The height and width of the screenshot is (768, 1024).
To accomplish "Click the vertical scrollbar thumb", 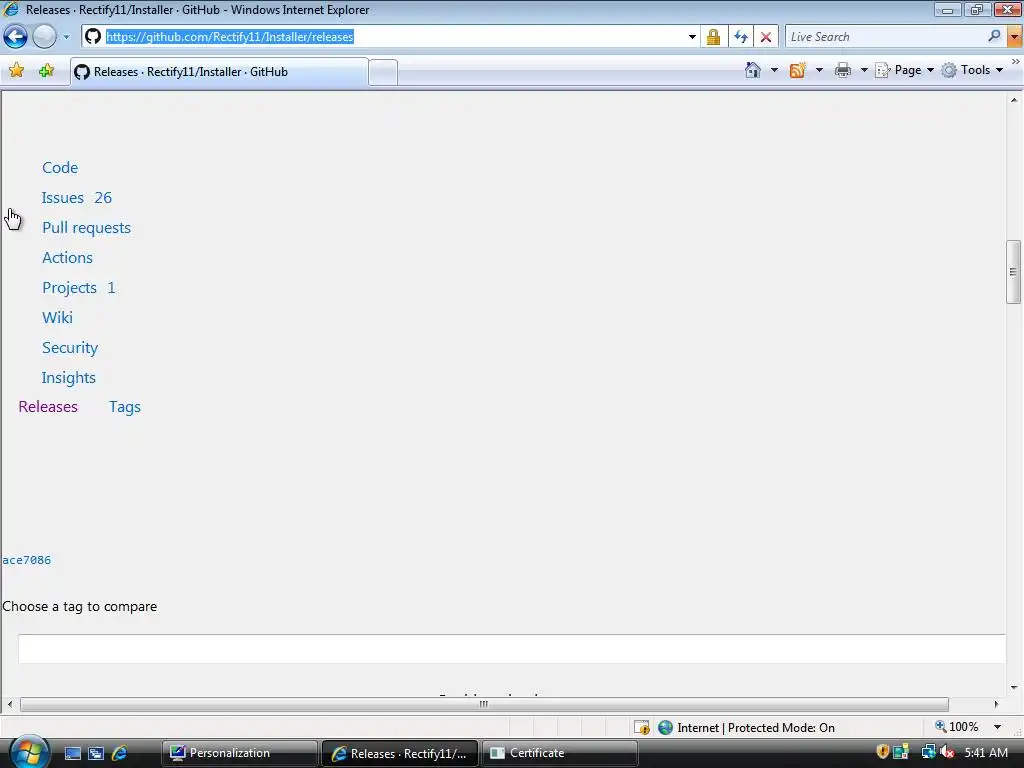I will point(1013,272).
